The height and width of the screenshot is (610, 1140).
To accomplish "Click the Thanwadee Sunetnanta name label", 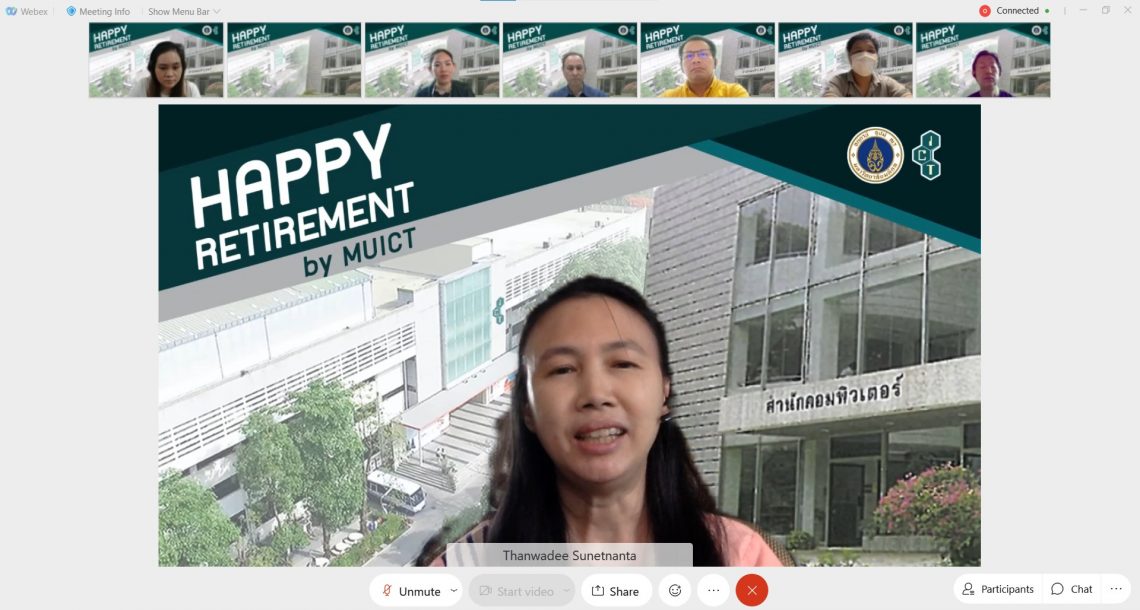I will [569, 555].
